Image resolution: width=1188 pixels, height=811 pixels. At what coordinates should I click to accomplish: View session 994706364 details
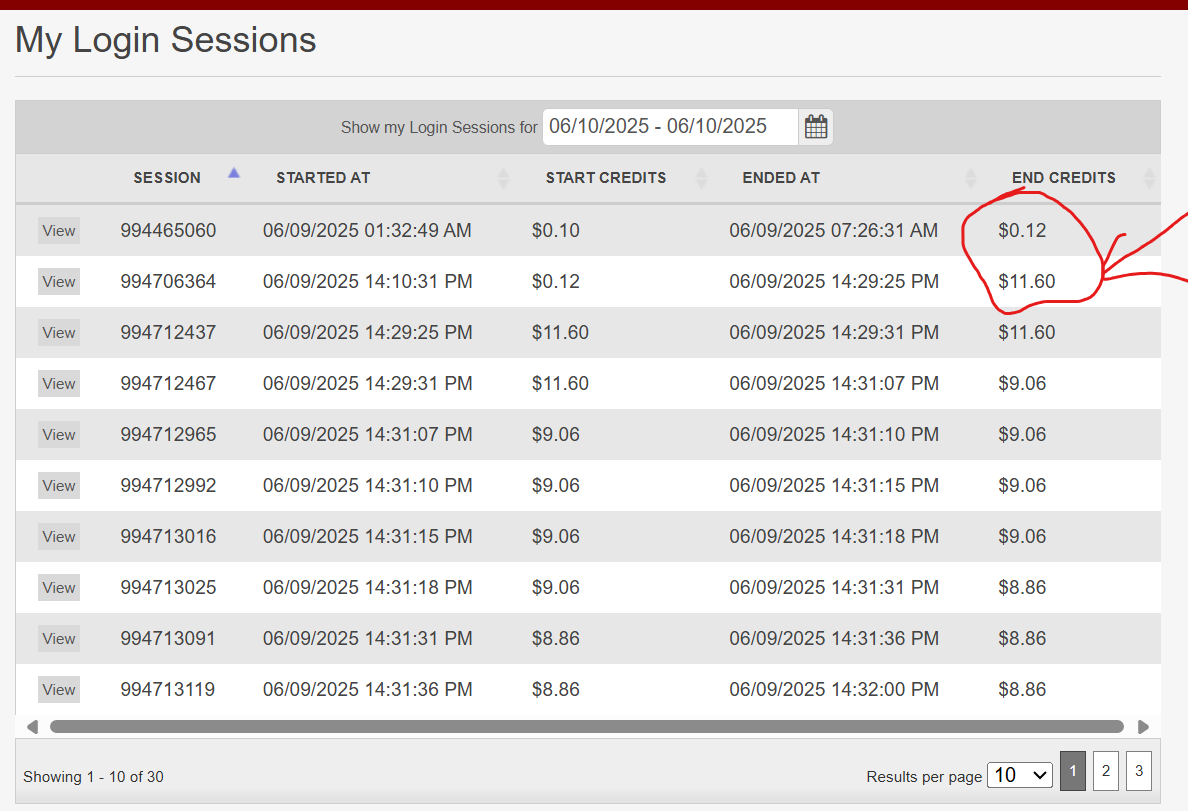(x=59, y=282)
